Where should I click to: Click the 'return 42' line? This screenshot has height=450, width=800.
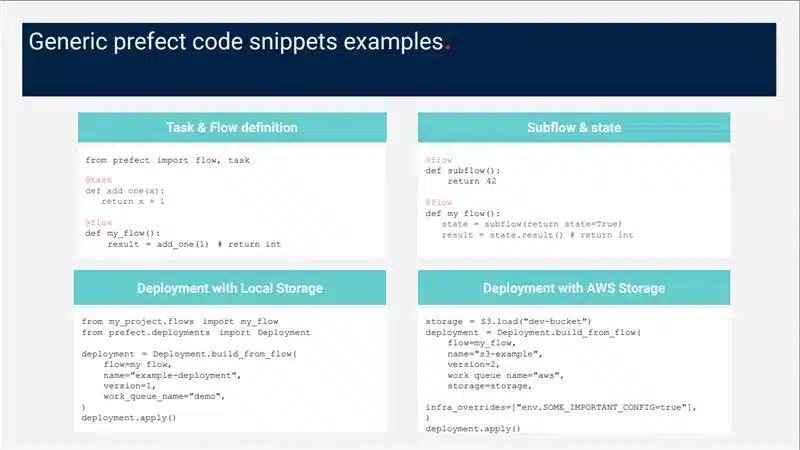472,181
